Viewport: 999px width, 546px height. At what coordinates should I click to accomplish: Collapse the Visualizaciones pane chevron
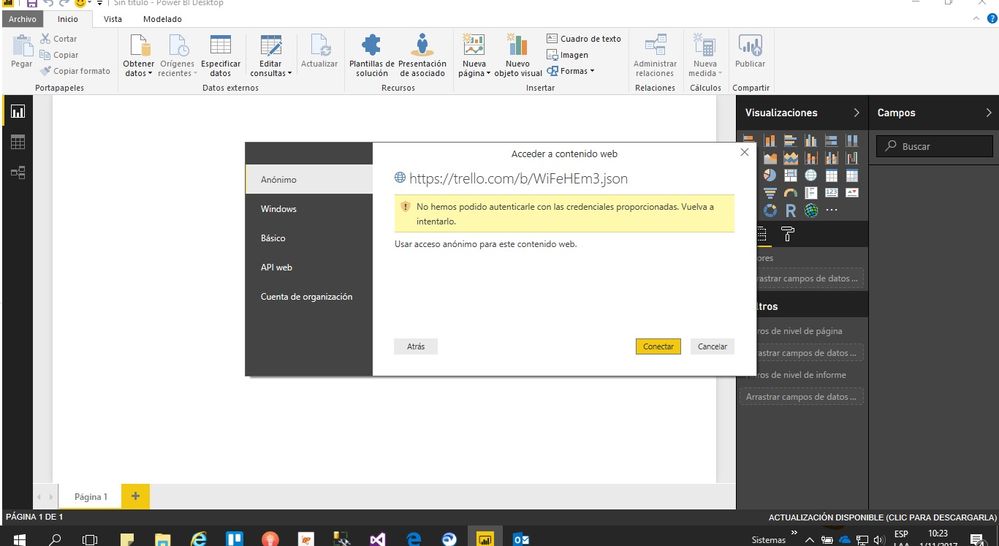pyautogui.click(x=856, y=113)
